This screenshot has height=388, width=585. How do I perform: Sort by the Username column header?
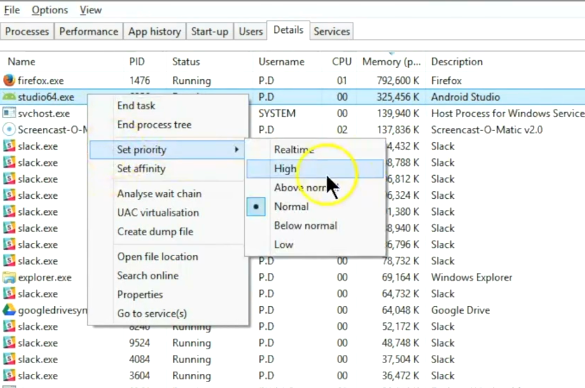281,62
